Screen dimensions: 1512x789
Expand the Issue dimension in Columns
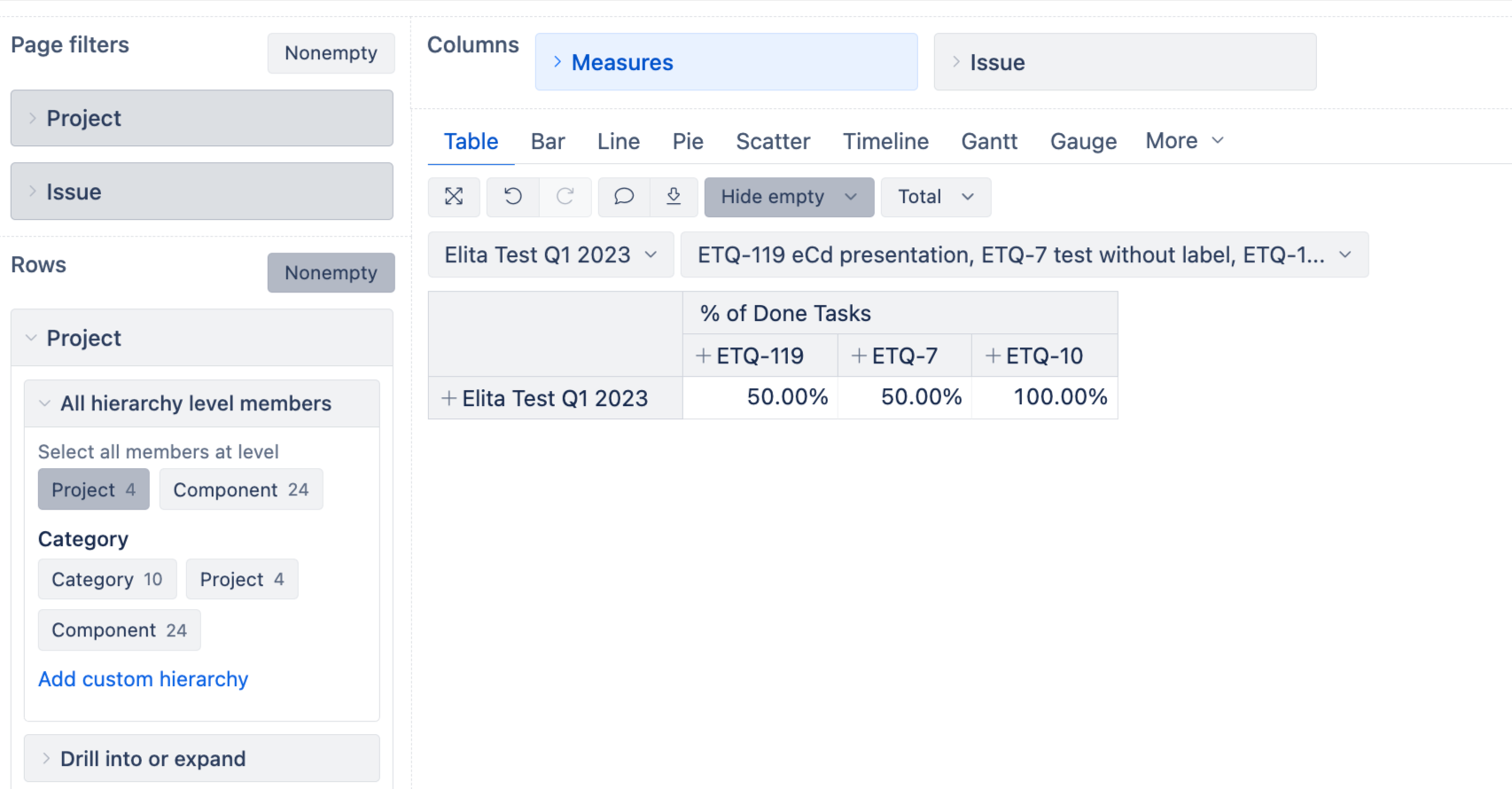(1125, 62)
